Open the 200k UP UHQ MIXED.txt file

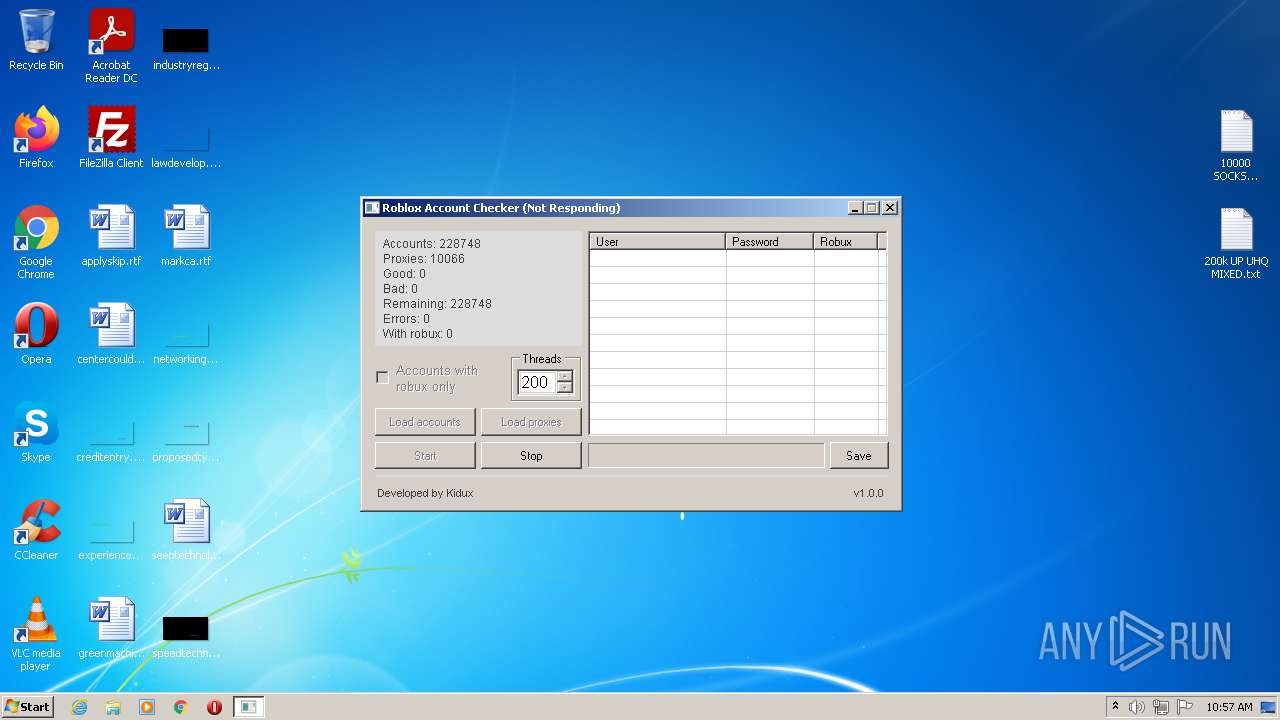(x=1236, y=243)
